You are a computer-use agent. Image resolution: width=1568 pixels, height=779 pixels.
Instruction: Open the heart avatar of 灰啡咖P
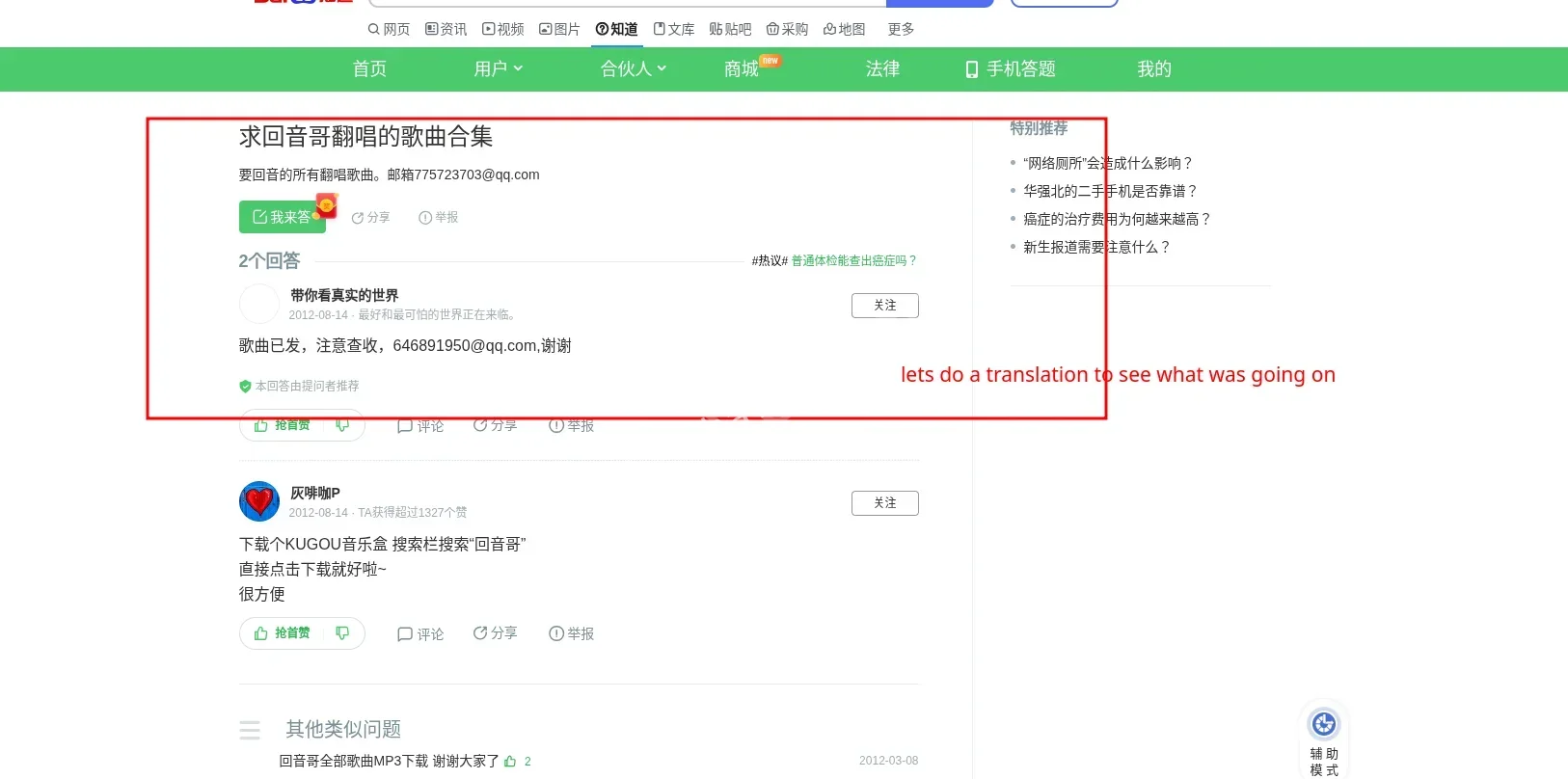[259, 501]
